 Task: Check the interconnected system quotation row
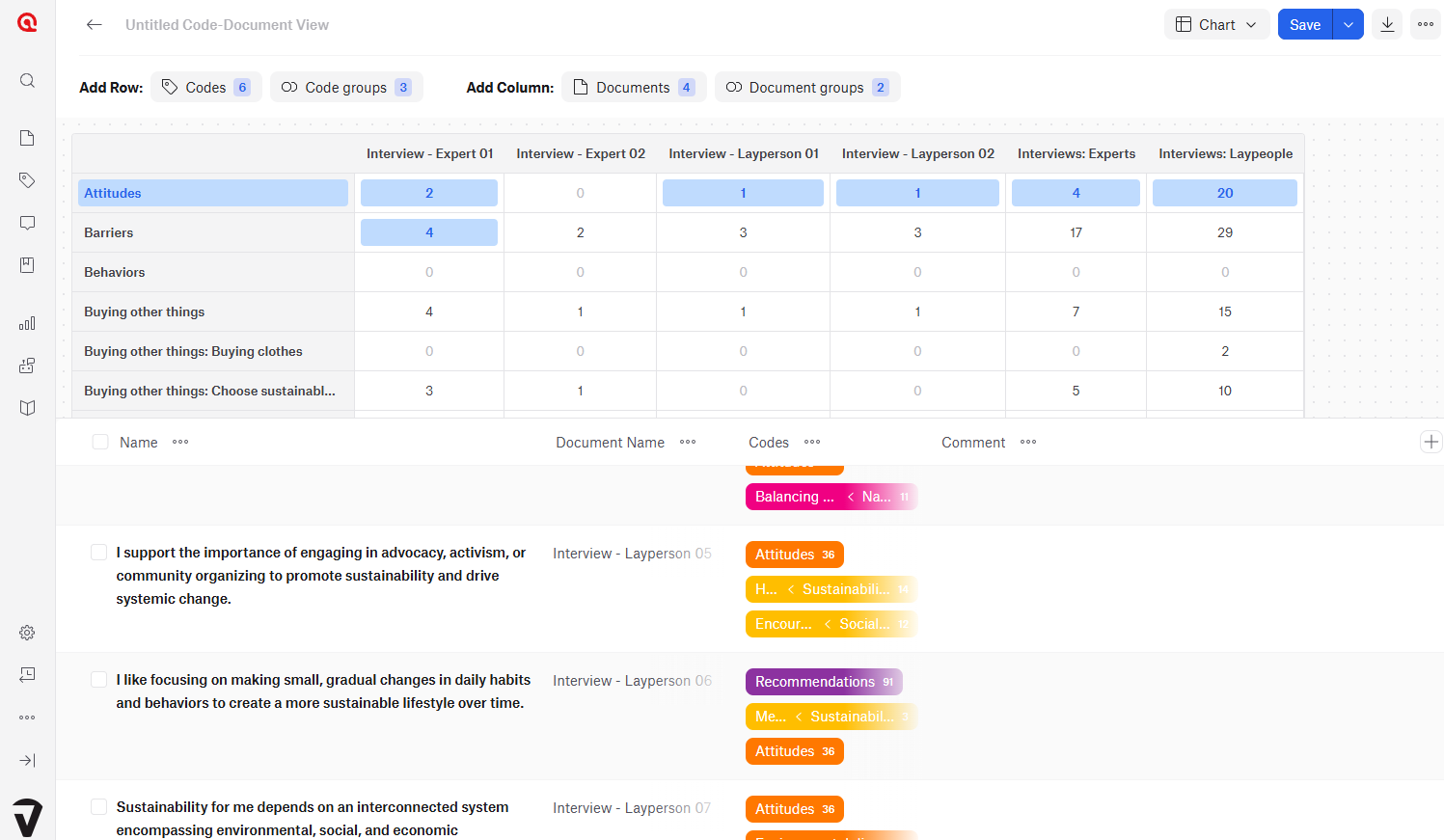98,806
